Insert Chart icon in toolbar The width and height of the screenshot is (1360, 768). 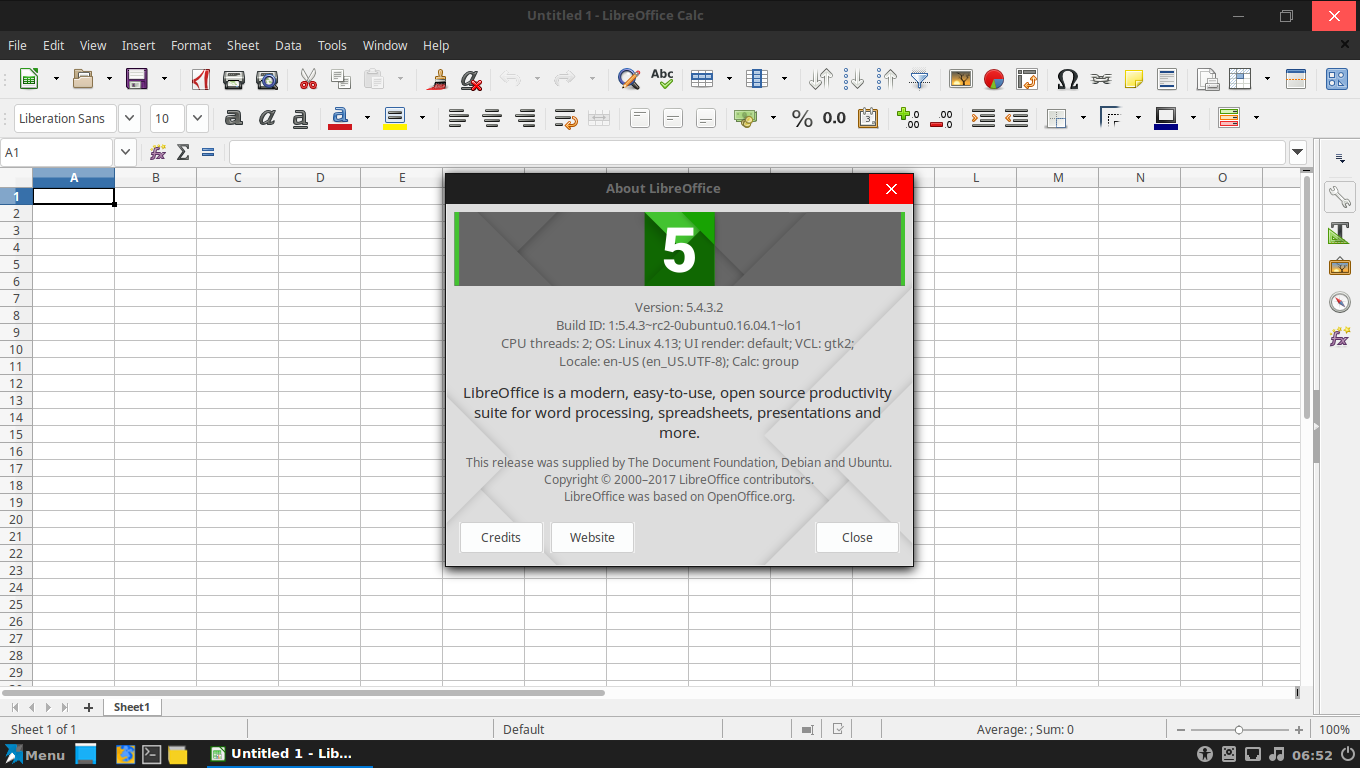994,79
